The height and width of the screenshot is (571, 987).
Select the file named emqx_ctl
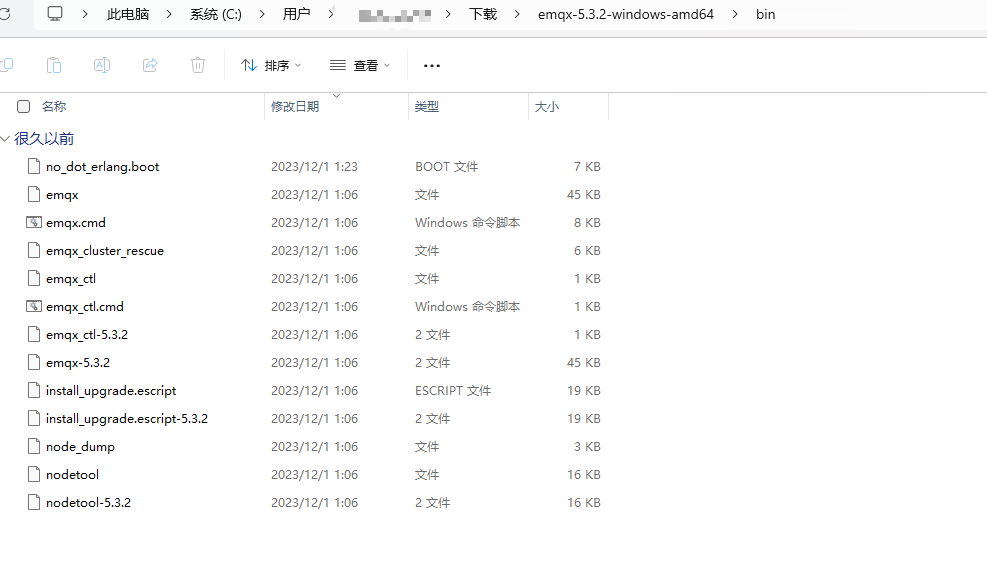pos(70,279)
